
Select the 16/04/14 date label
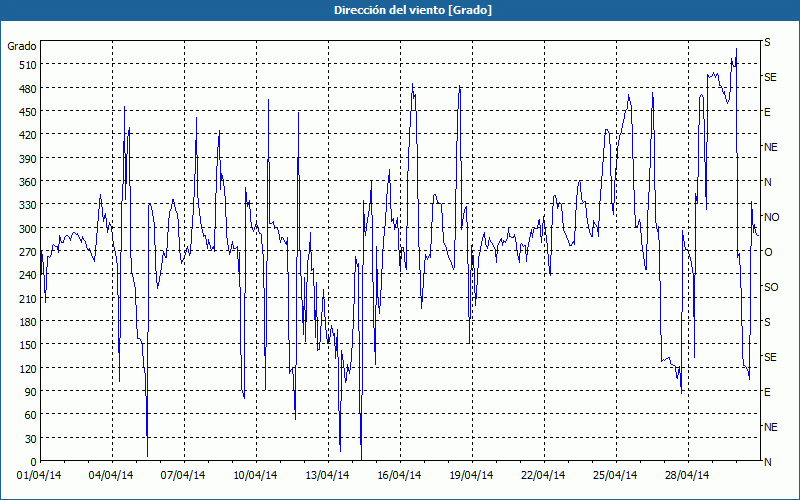[399, 475]
